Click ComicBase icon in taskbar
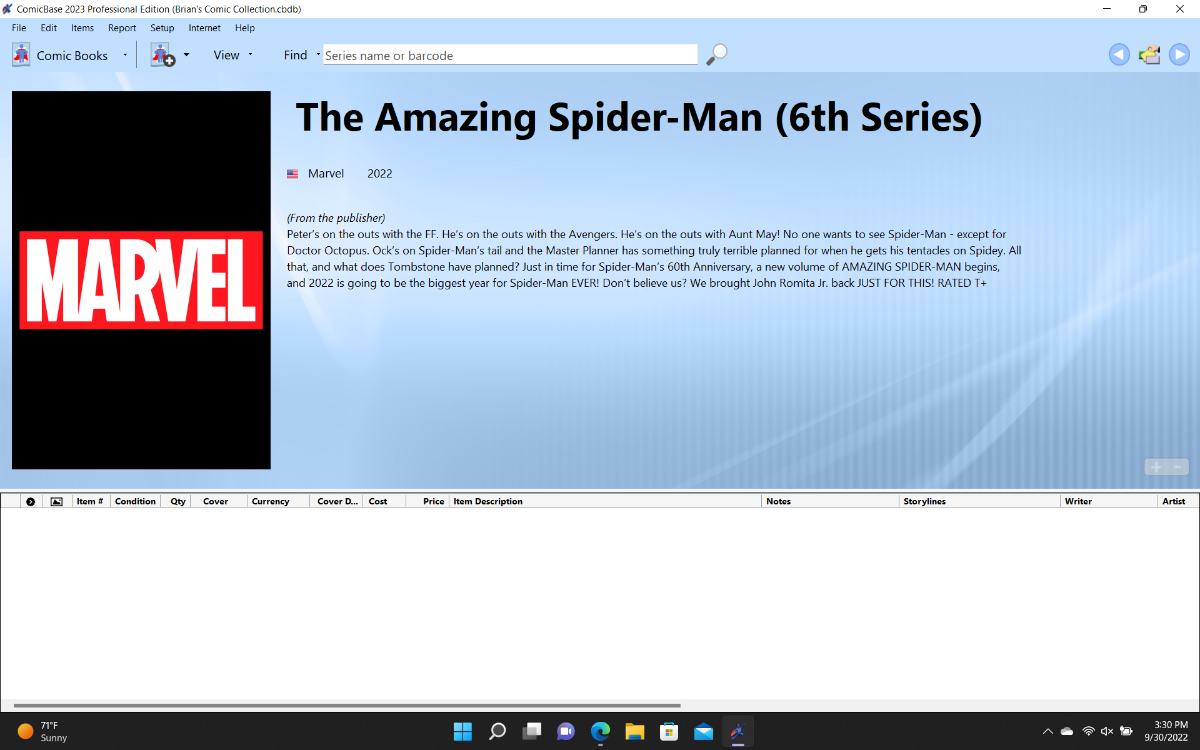 pyautogui.click(x=737, y=731)
